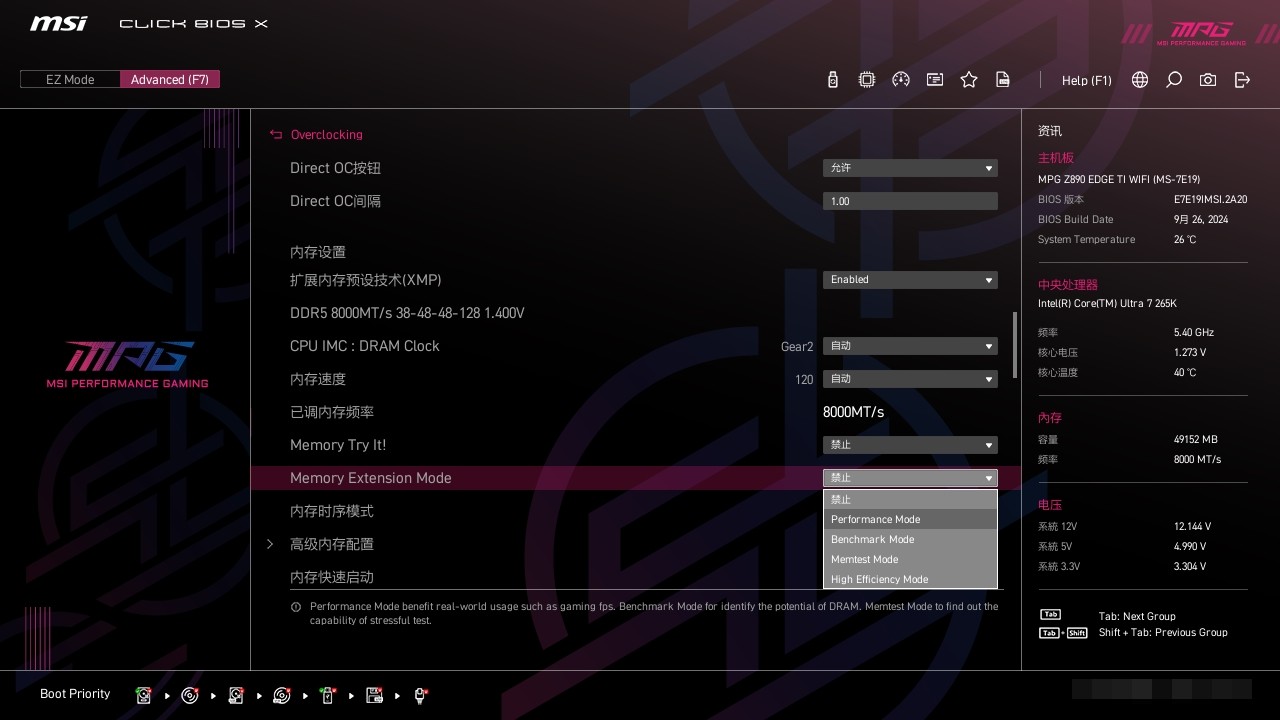1280x720 pixels.
Task: Select the first optical disc boot device icon
Action: coord(190,695)
